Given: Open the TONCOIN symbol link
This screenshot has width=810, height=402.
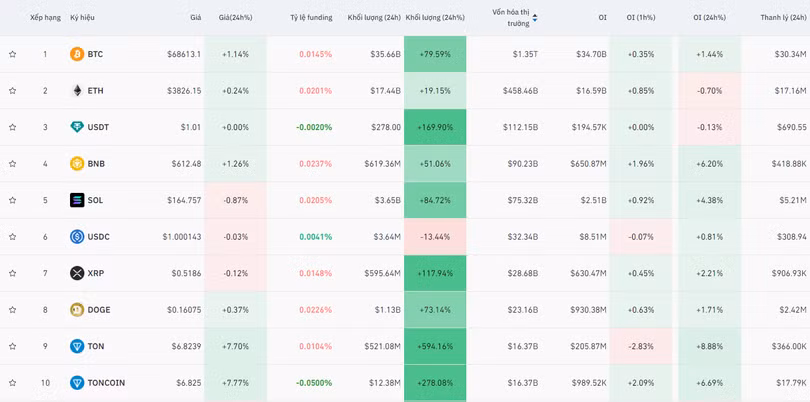Looking at the screenshot, I should [104, 383].
